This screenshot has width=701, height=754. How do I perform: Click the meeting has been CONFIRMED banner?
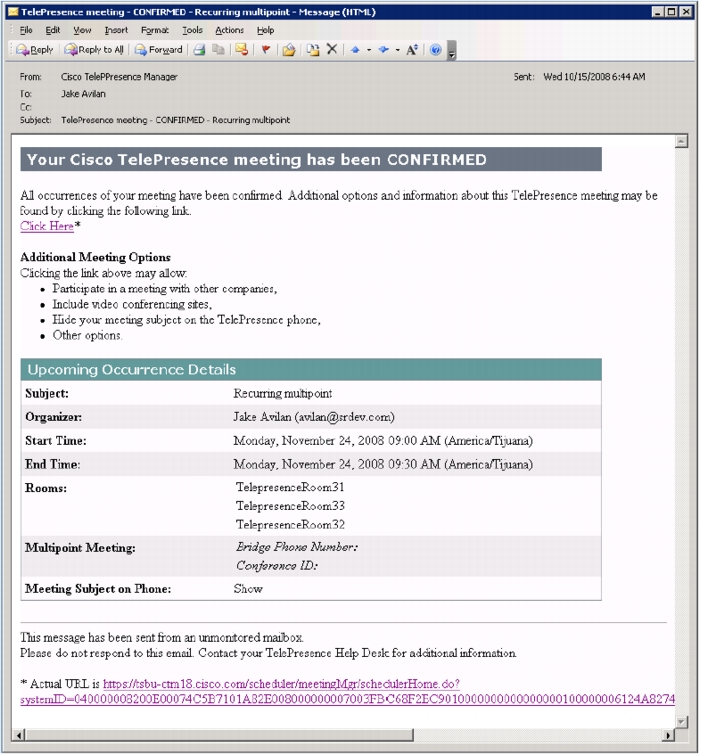[311, 160]
